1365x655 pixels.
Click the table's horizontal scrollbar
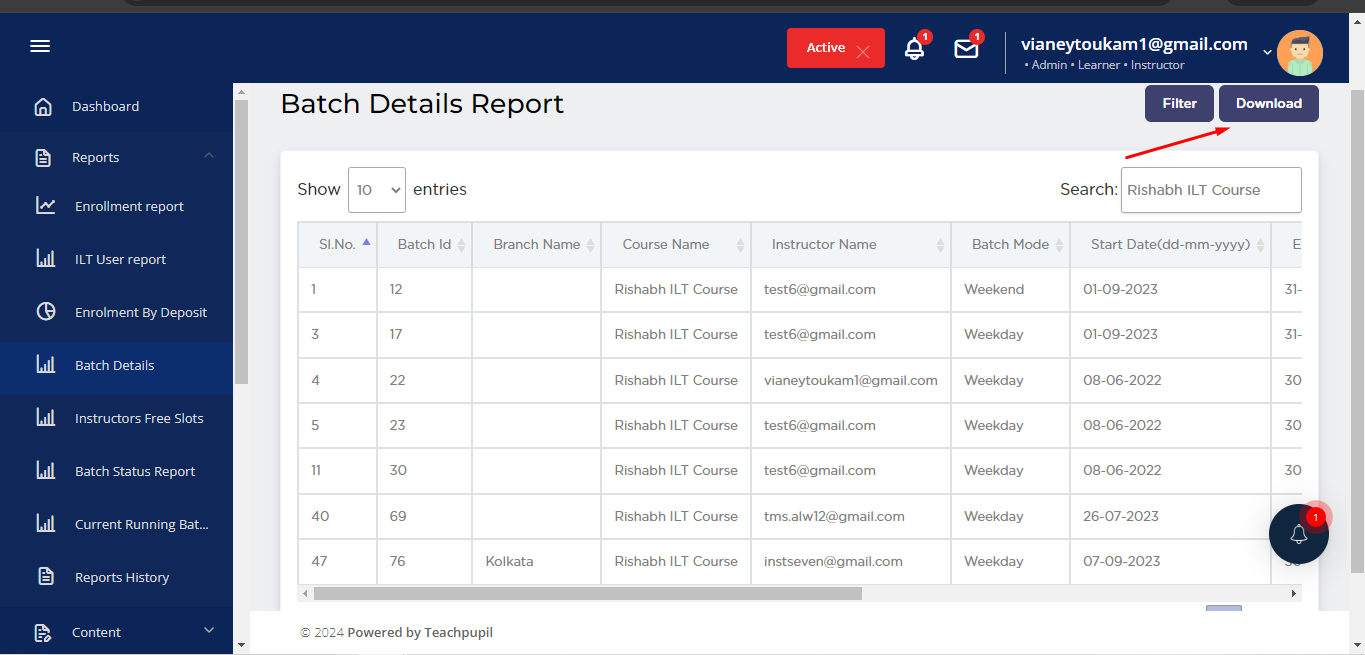point(588,593)
